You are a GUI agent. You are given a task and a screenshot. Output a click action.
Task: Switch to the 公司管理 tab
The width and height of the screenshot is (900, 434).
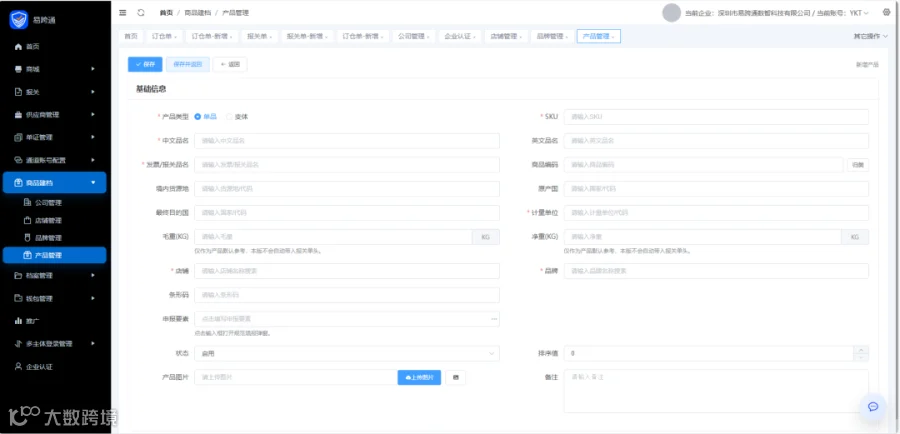414,36
